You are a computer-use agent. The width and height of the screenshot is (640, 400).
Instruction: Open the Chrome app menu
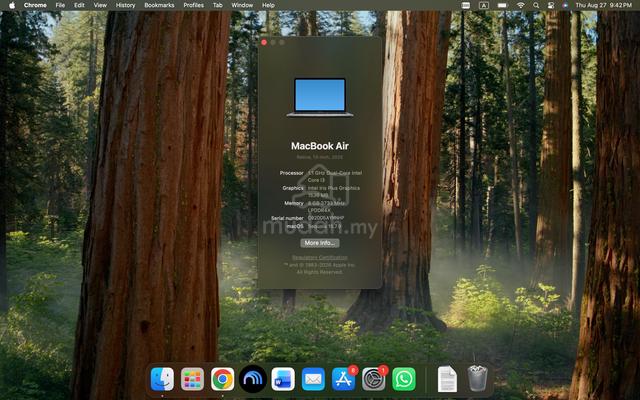tap(35, 5)
